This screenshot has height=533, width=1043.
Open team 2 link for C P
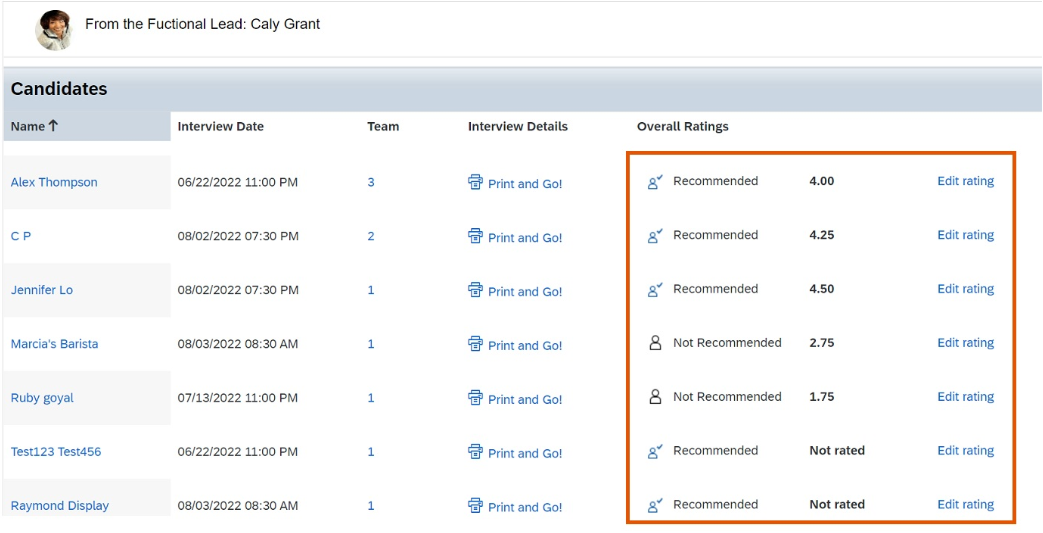[x=371, y=236]
